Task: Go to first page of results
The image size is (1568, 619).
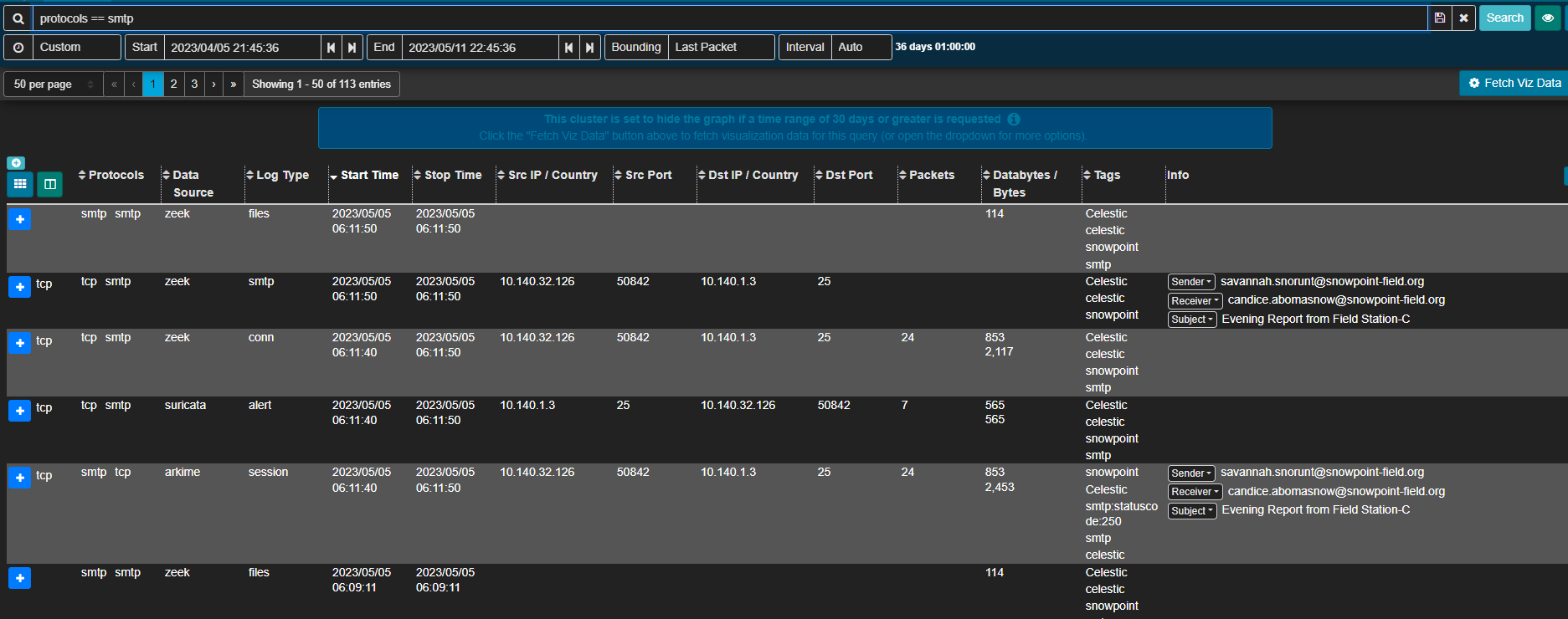Action: (x=114, y=84)
